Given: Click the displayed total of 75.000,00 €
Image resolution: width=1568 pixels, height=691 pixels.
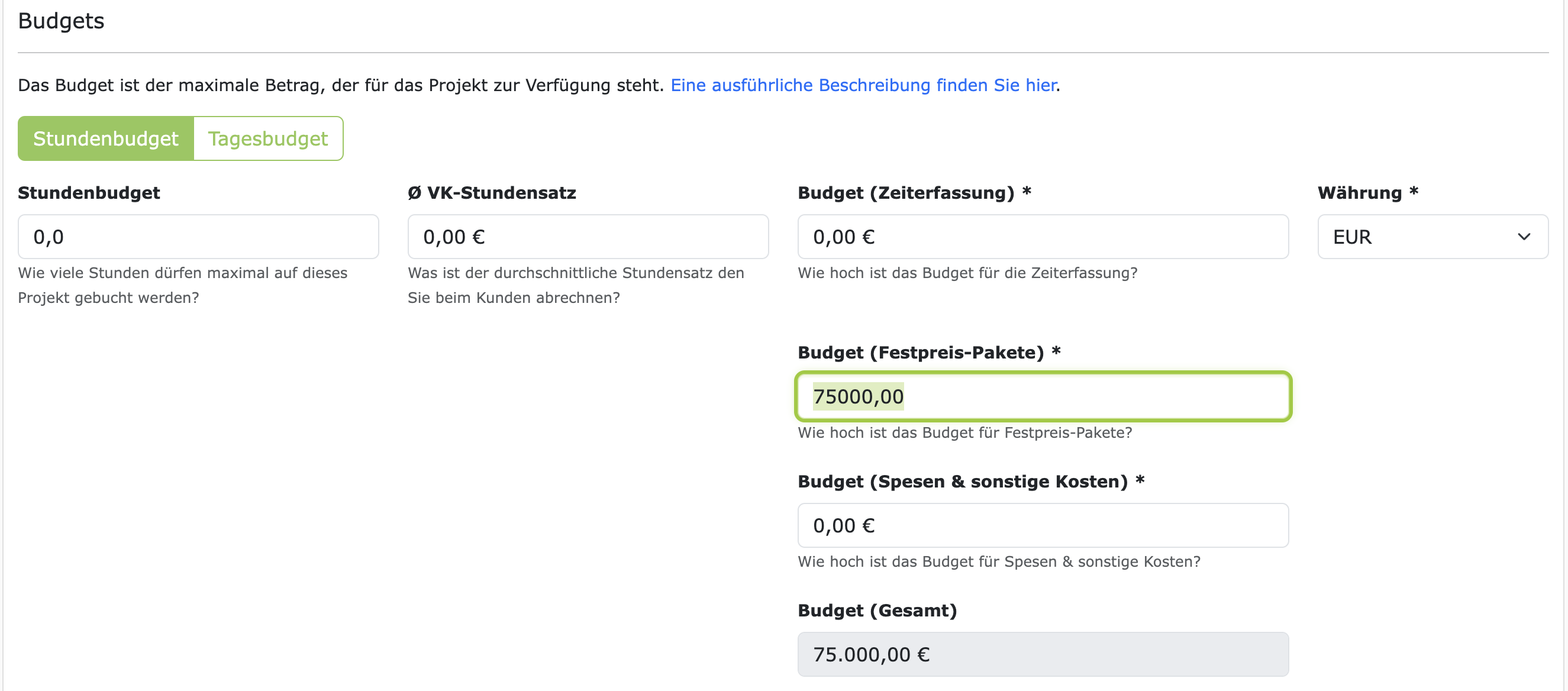Looking at the screenshot, I should click(872, 654).
